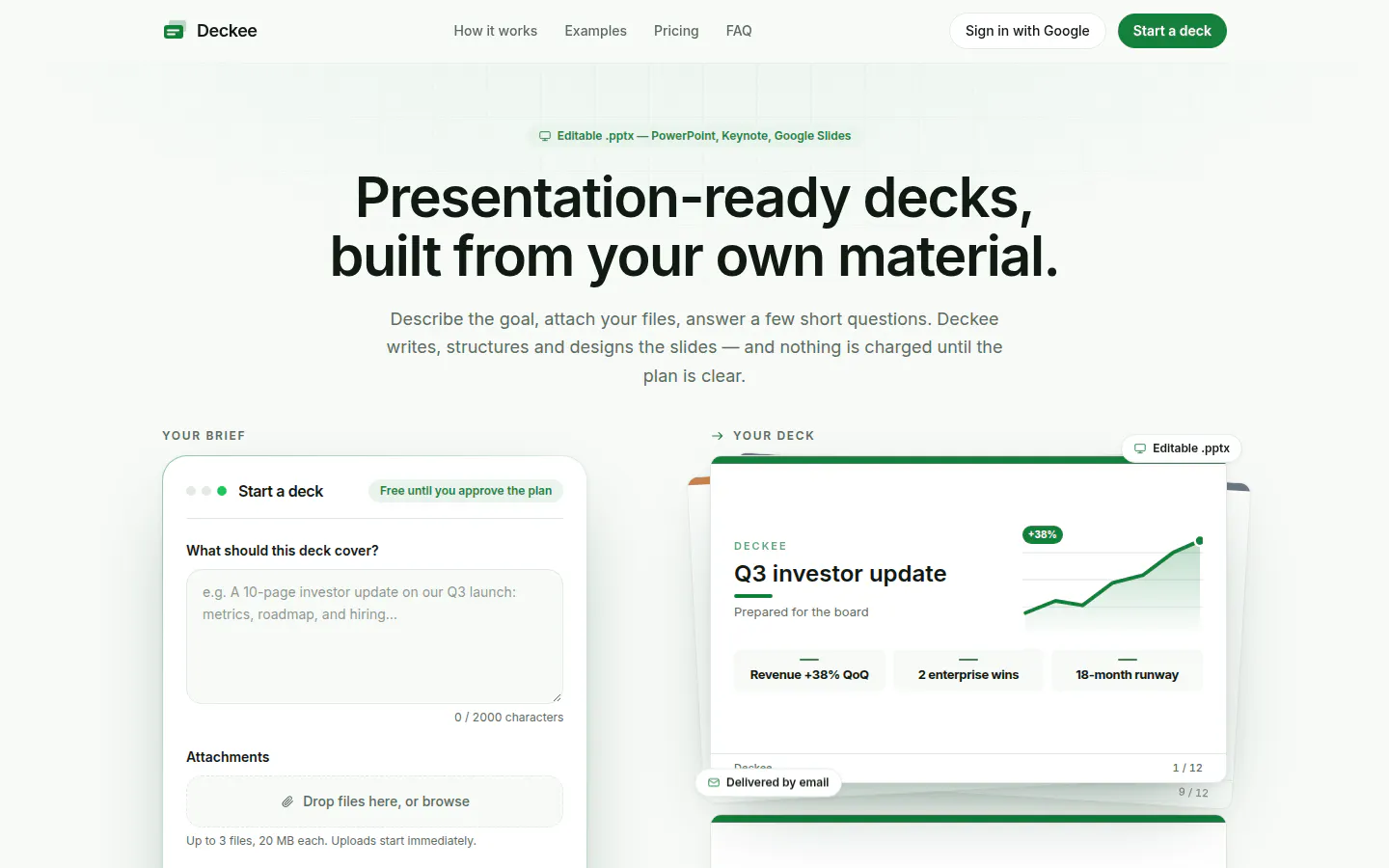Image resolution: width=1389 pixels, height=868 pixels.
Task: Browse files in the drop zone
Action: coord(374,801)
